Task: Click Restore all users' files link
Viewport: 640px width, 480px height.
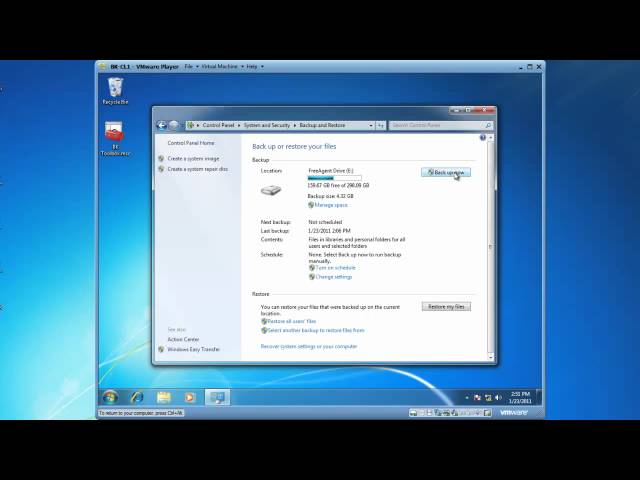Action: 291,321
